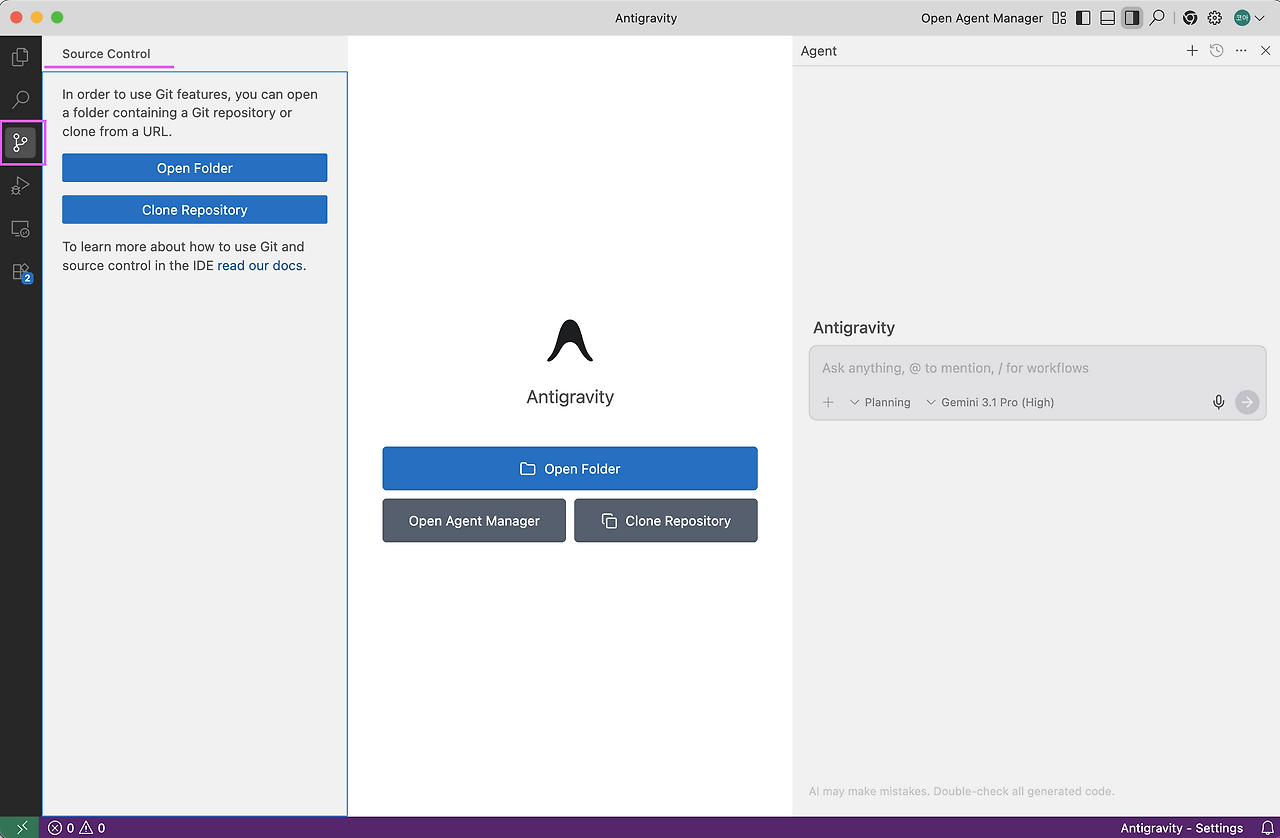The image size is (1280, 838).
Task: Click Open Agent Manager on welcome screen
Action: click(x=474, y=521)
